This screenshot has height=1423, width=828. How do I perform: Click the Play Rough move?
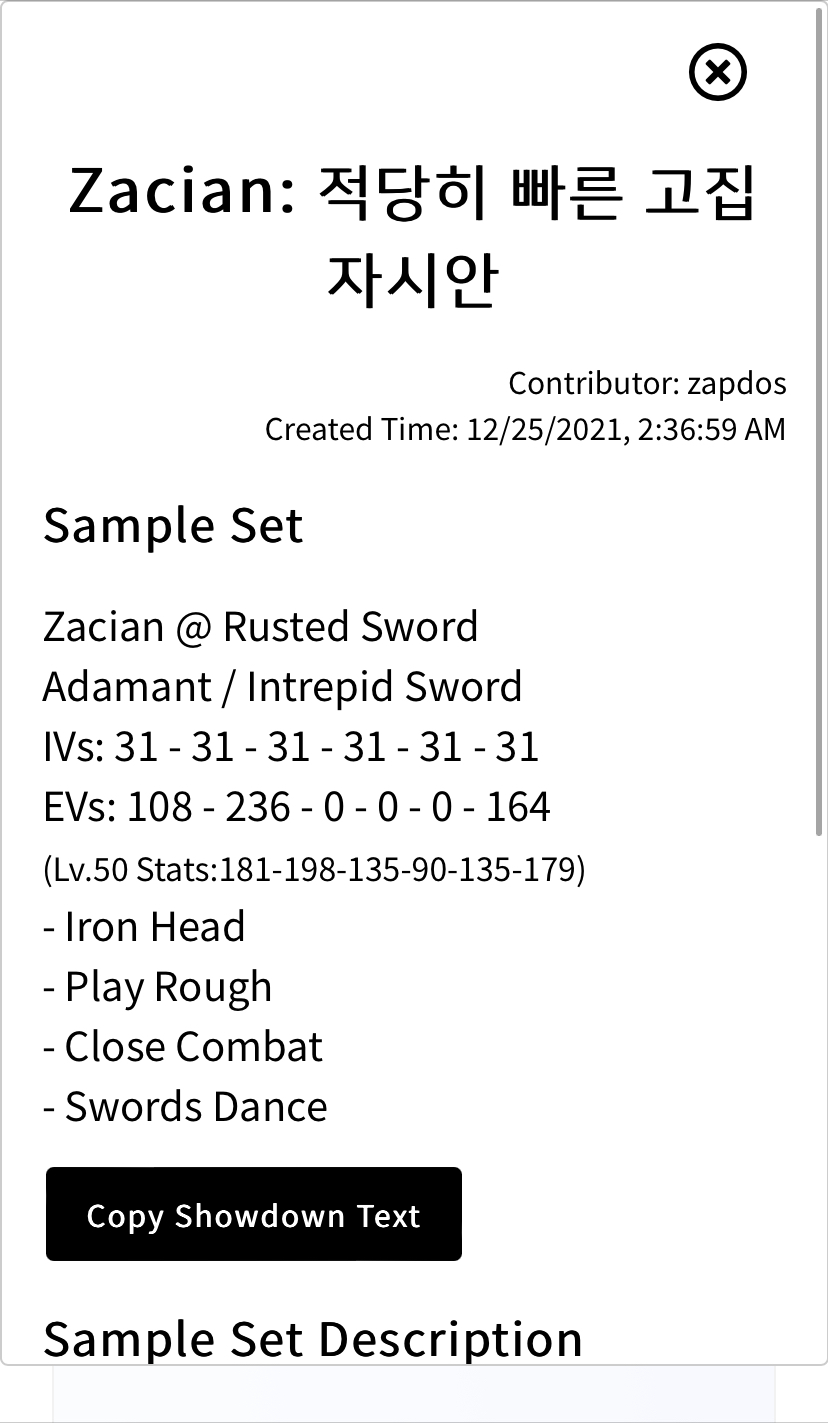pyautogui.click(x=158, y=987)
